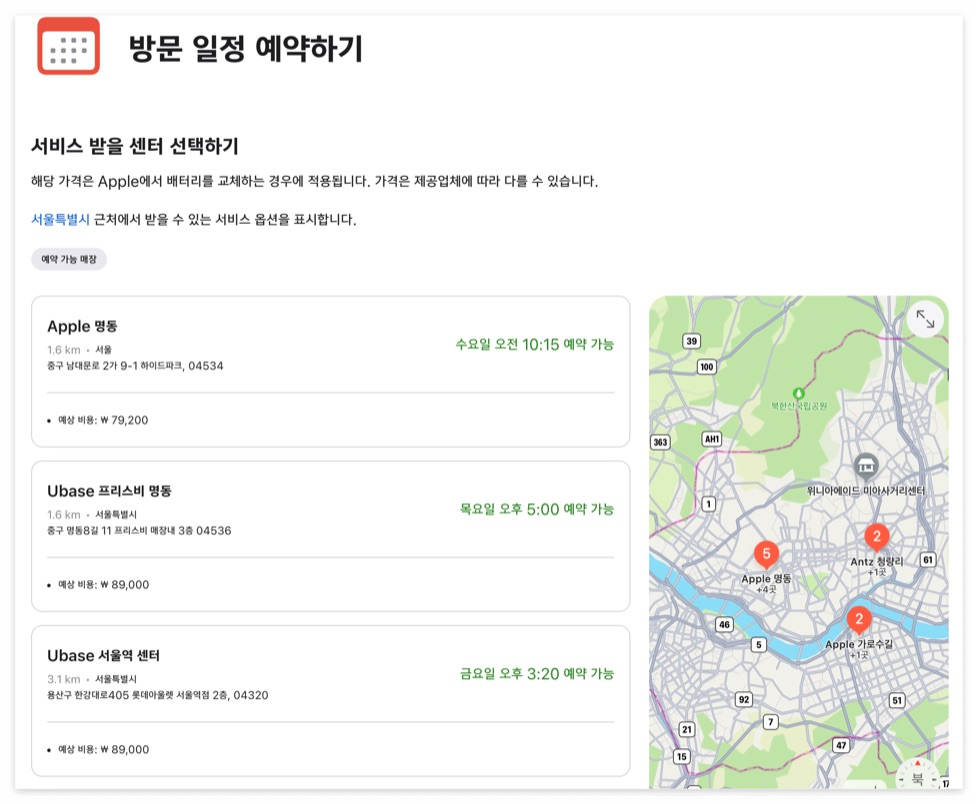Open the 서울특별시 location link
This screenshot has width=978, height=804.
click(61, 220)
